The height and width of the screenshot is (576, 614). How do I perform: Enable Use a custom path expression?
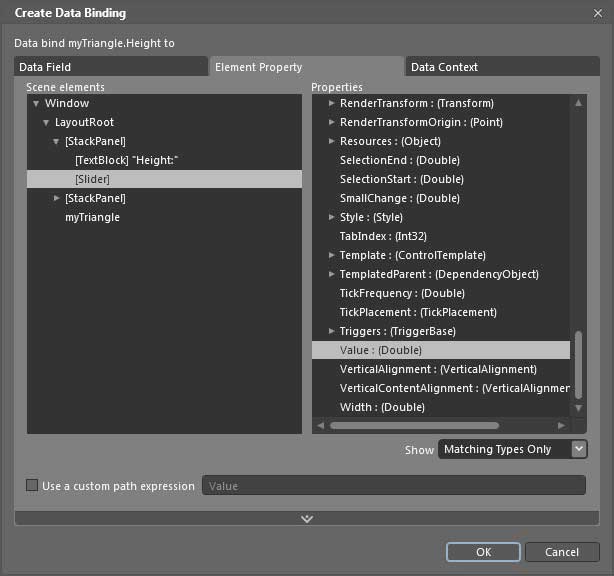[32, 486]
